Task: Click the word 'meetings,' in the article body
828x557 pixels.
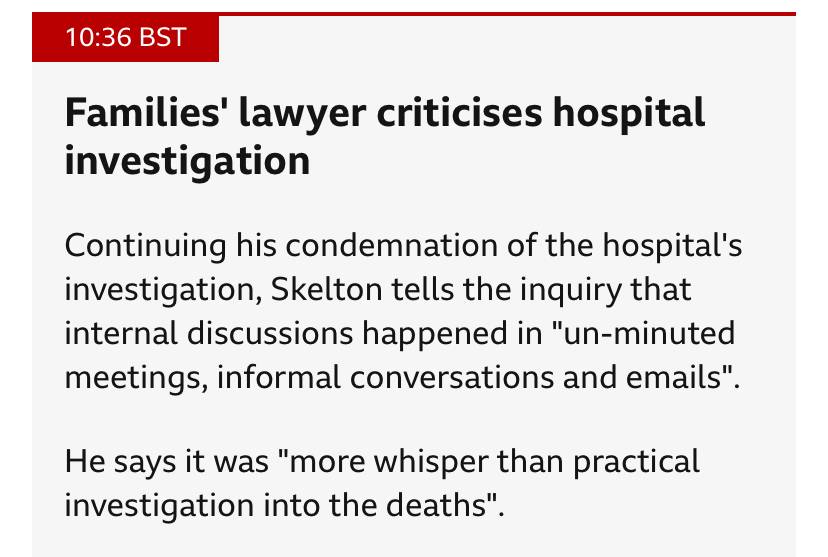Action: 136,377
